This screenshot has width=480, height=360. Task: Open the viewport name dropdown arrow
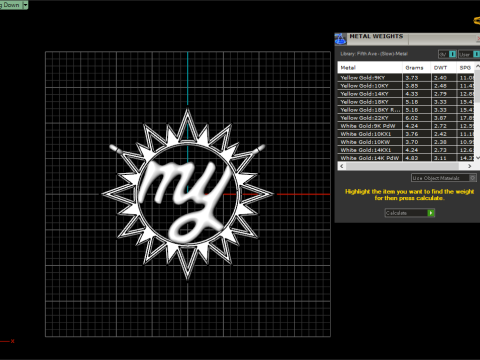pyautogui.click(x=25, y=5)
